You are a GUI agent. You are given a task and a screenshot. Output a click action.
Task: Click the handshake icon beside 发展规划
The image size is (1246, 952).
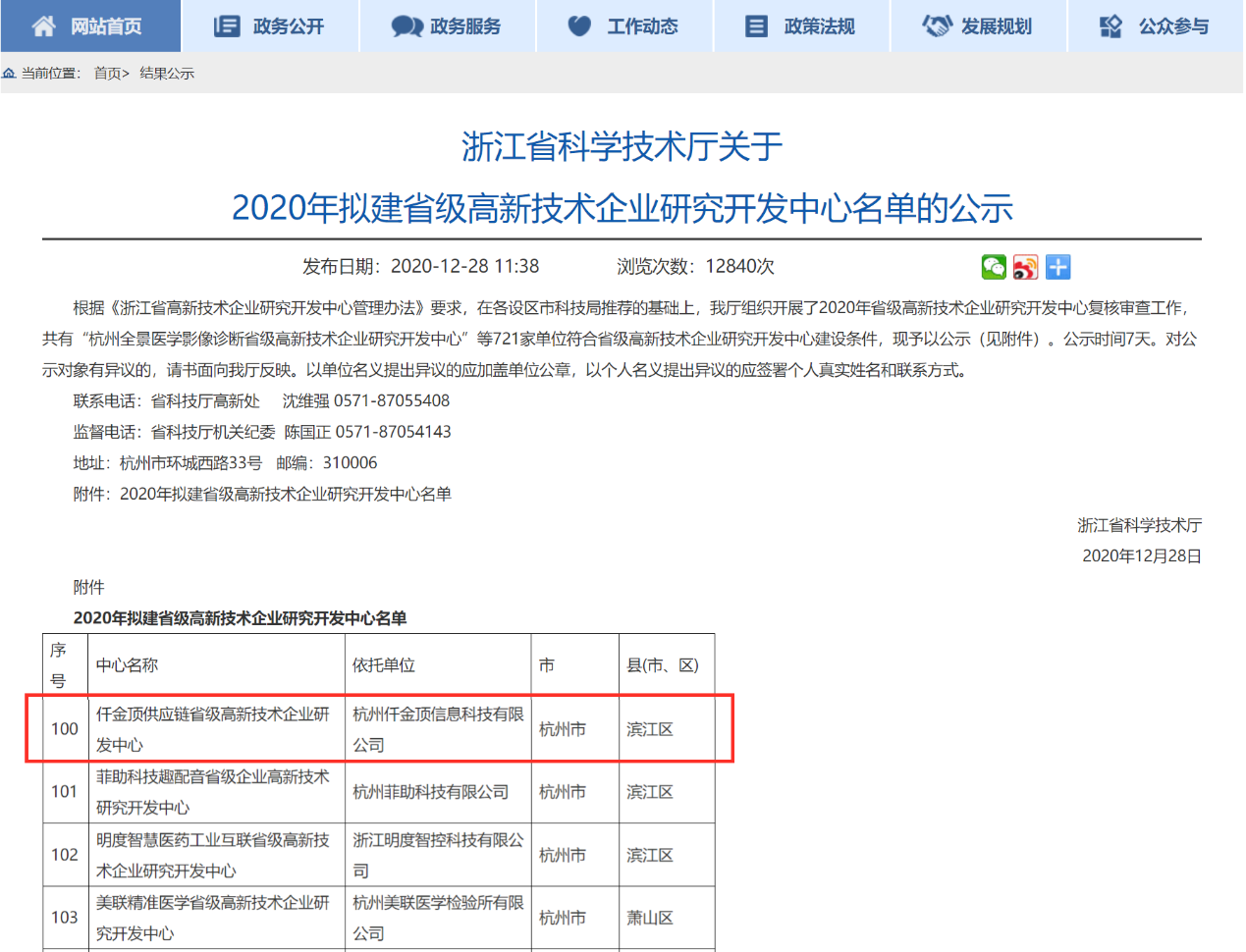[938, 26]
